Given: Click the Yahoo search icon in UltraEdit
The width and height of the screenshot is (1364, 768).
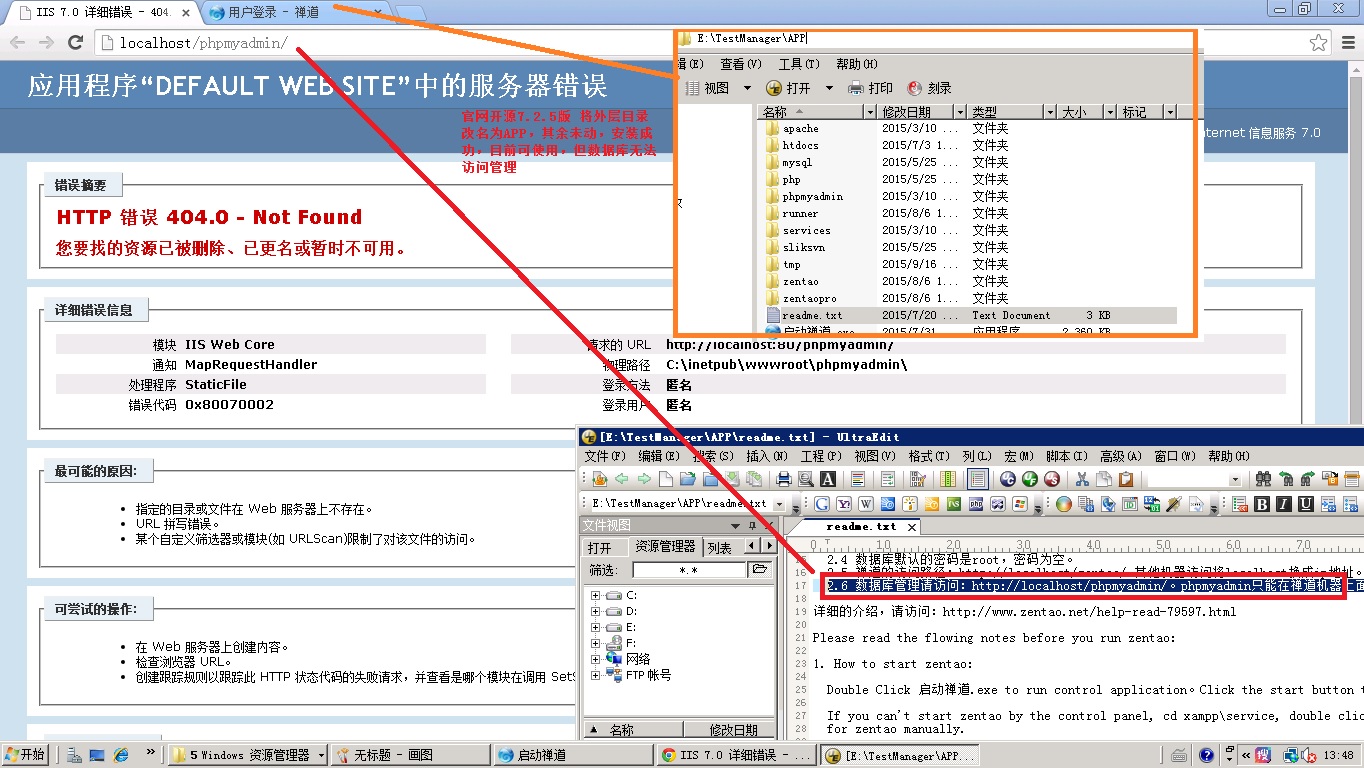Looking at the screenshot, I should coord(844,504).
